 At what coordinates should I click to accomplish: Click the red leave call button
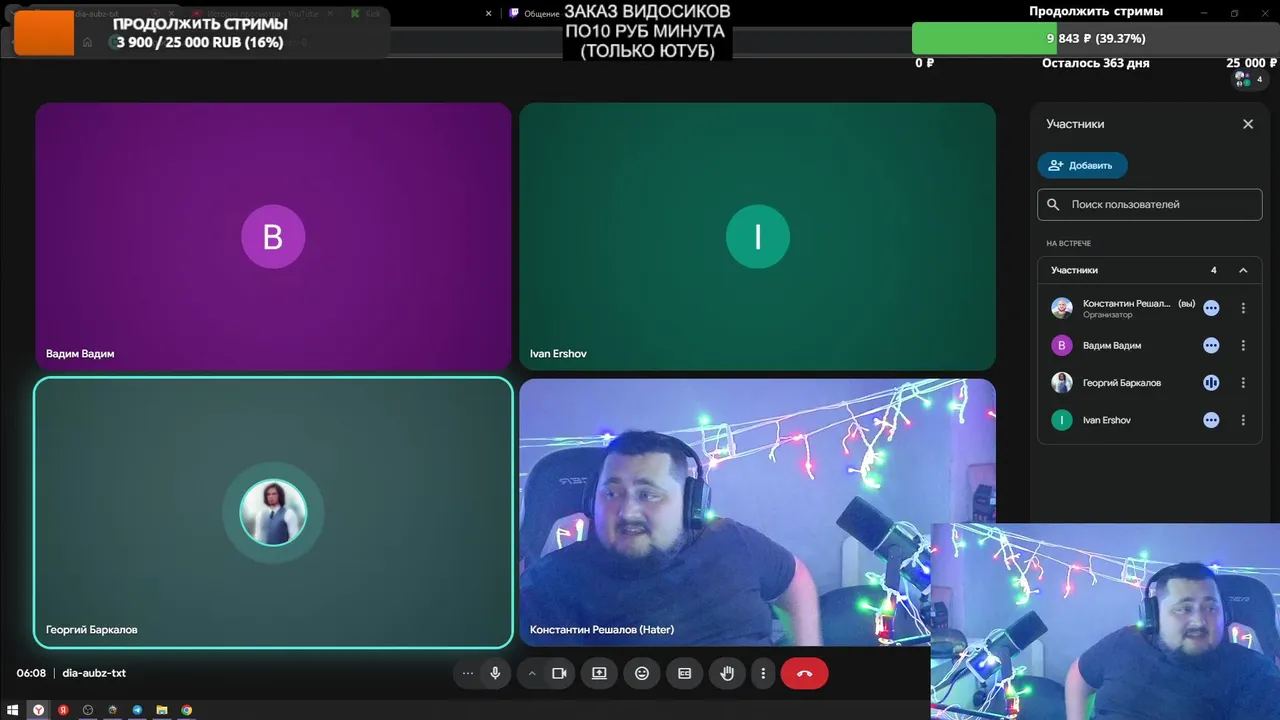(x=805, y=673)
